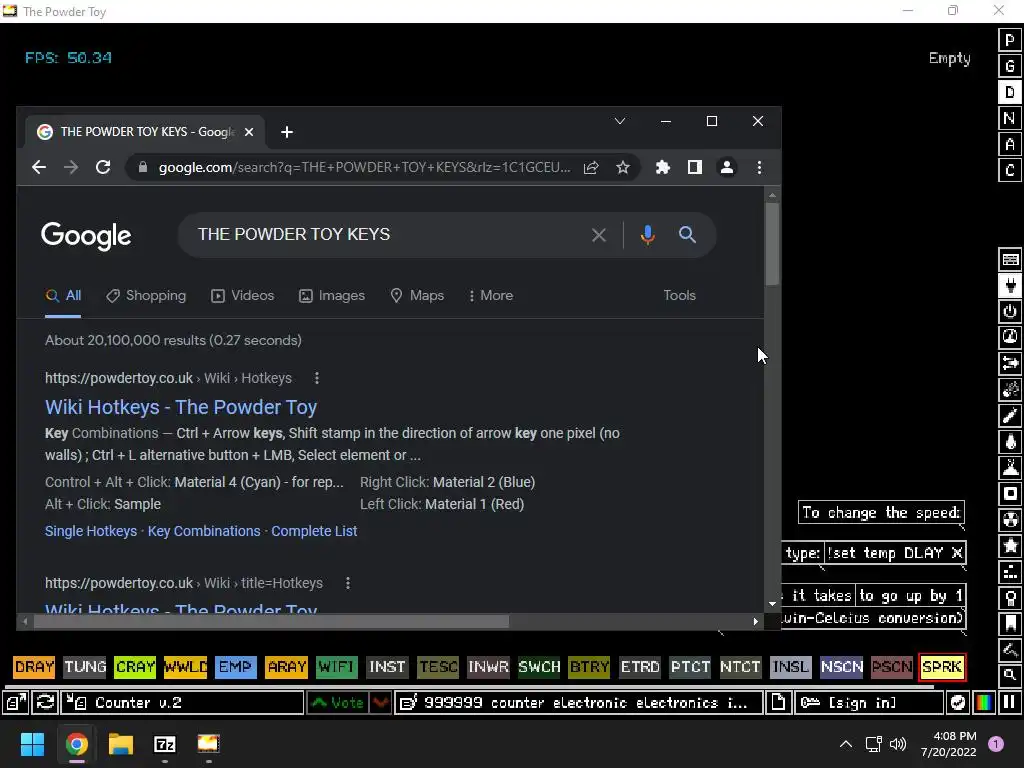
Task: Open Chrome tab search chevron
Action: coord(620,121)
